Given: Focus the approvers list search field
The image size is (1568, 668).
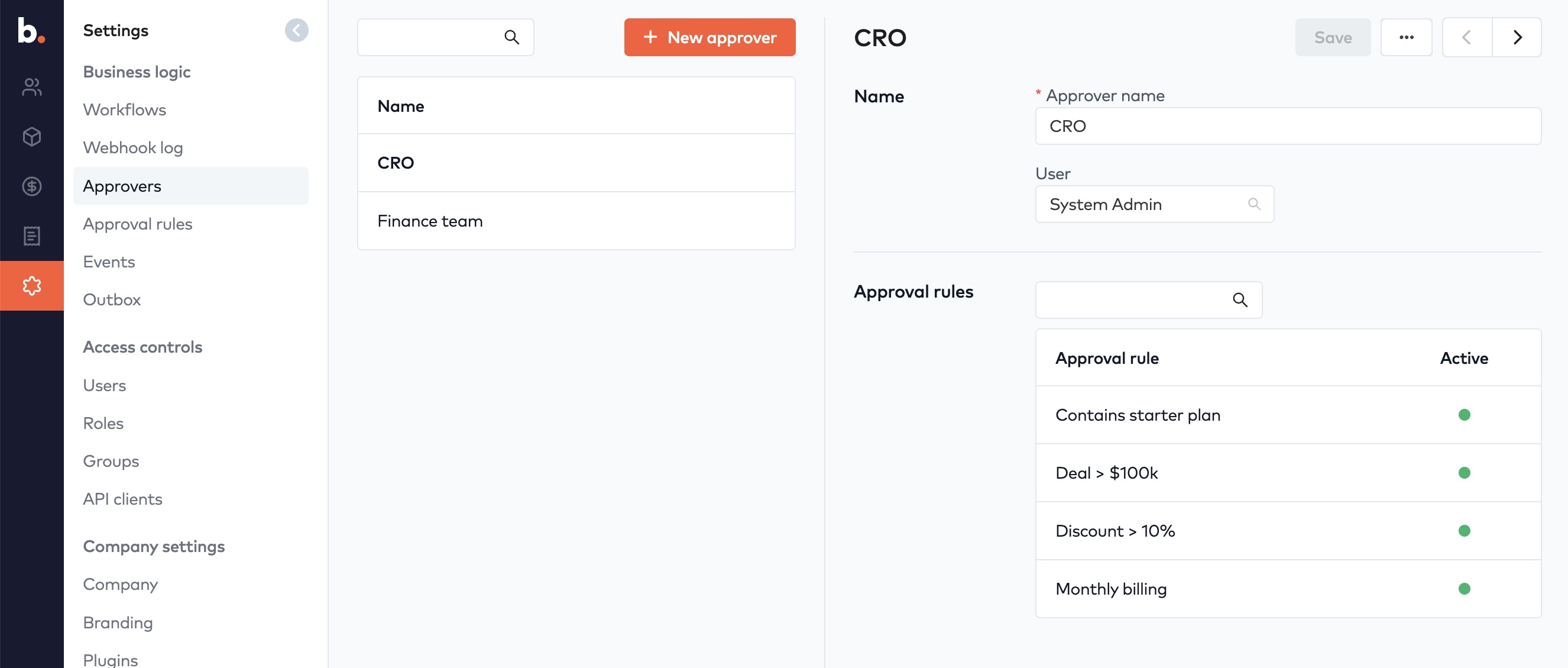Looking at the screenshot, I should [x=446, y=37].
